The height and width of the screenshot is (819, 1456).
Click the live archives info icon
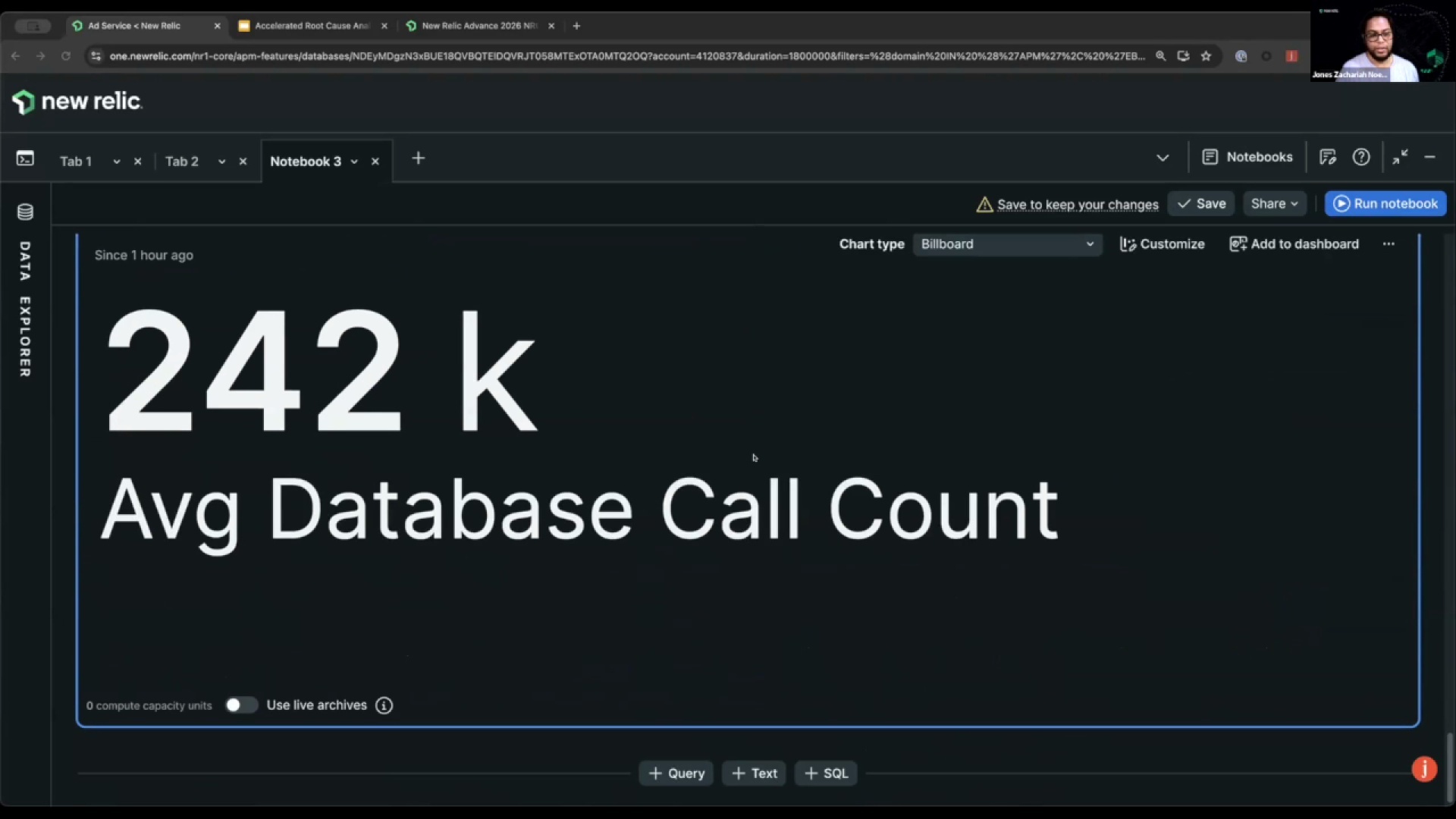[x=384, y=706]
